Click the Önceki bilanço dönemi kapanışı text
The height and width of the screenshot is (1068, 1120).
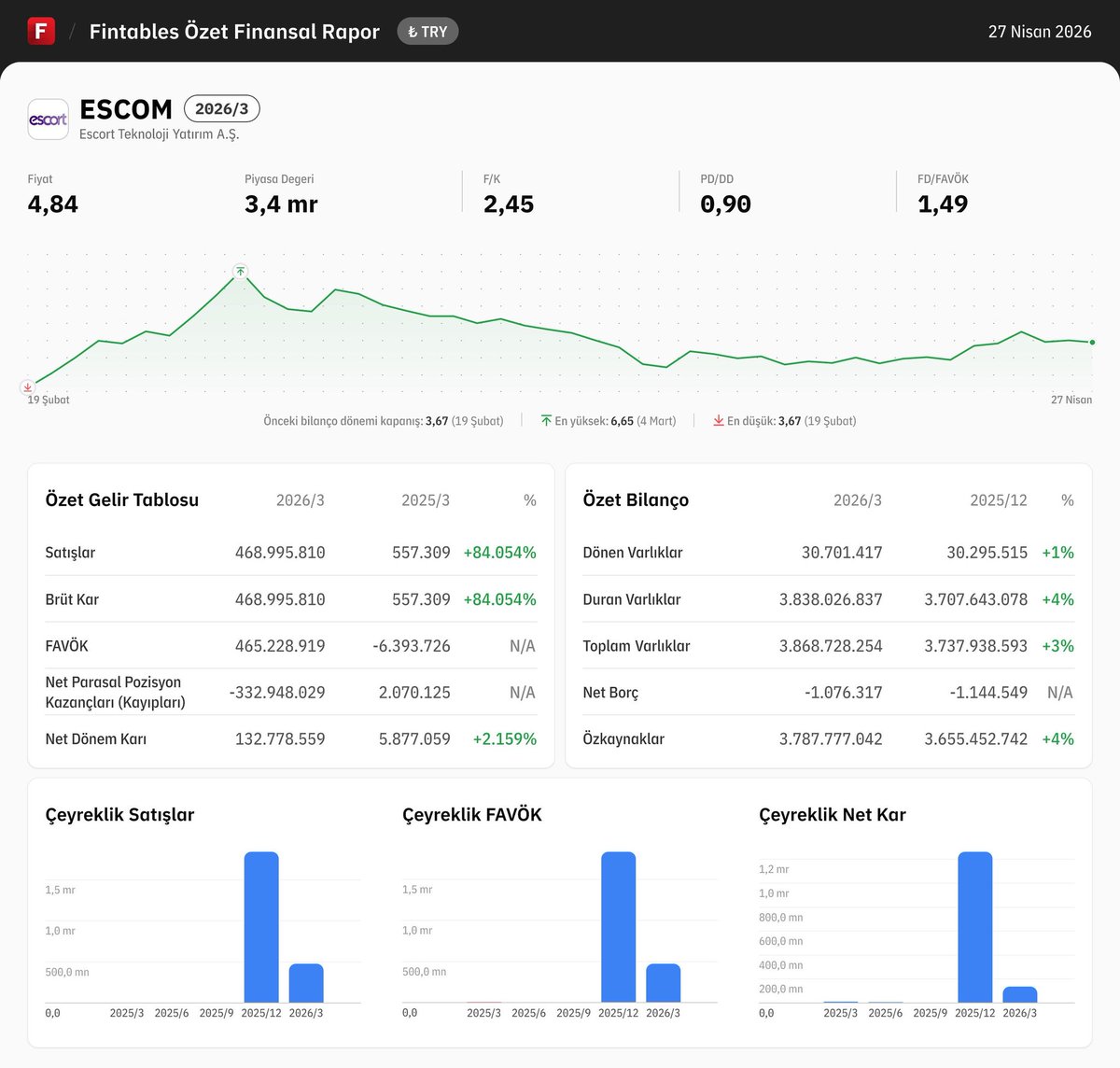(x=384, y=421)
